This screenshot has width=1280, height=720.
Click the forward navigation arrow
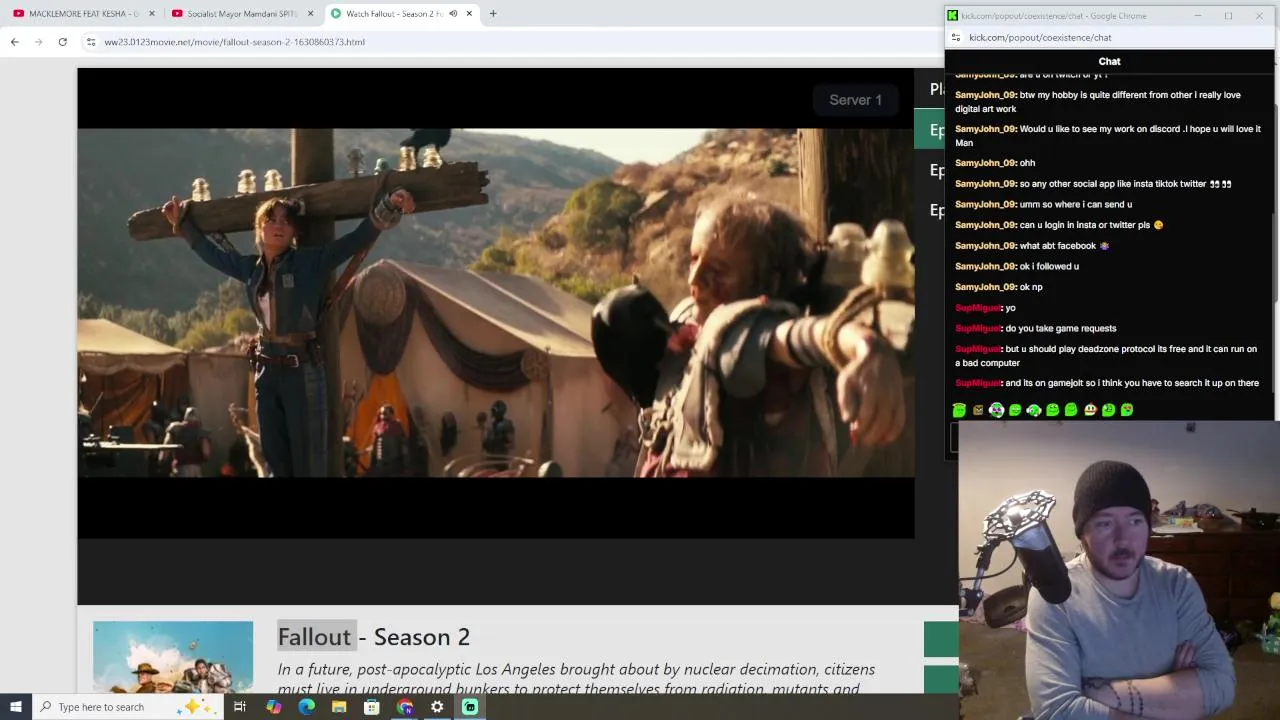click(x=38, y=42)
